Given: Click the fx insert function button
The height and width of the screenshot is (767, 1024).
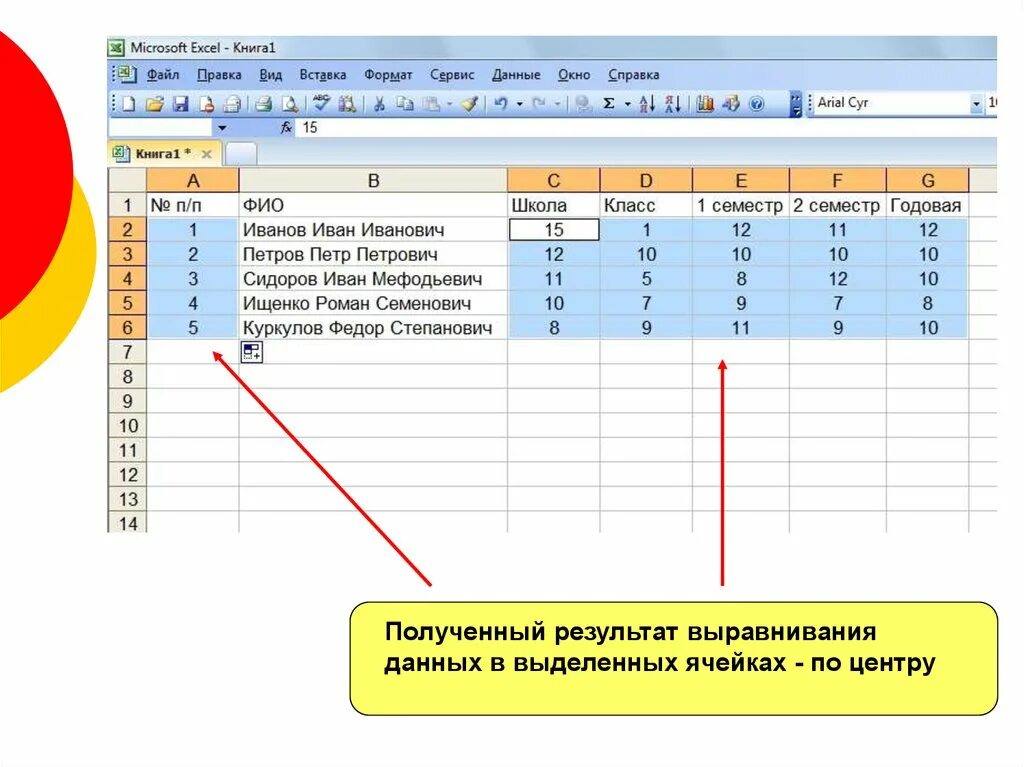Looking at the screenshot, I should (x=286, y=128).
